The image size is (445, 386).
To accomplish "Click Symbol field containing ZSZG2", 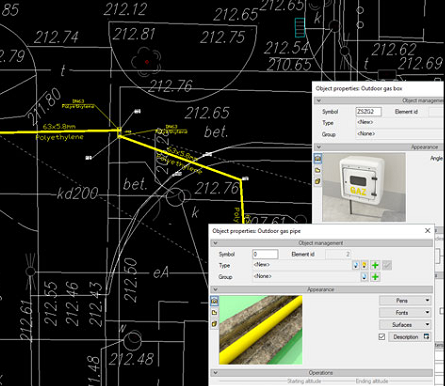I will [x=369, y=112].
